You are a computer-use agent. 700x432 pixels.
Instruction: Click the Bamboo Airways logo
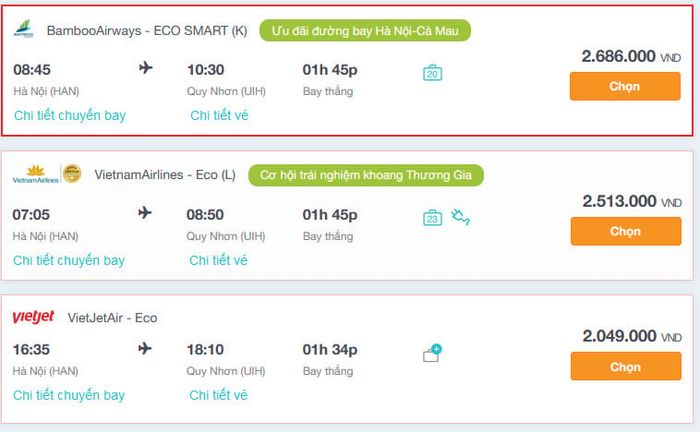24,29
